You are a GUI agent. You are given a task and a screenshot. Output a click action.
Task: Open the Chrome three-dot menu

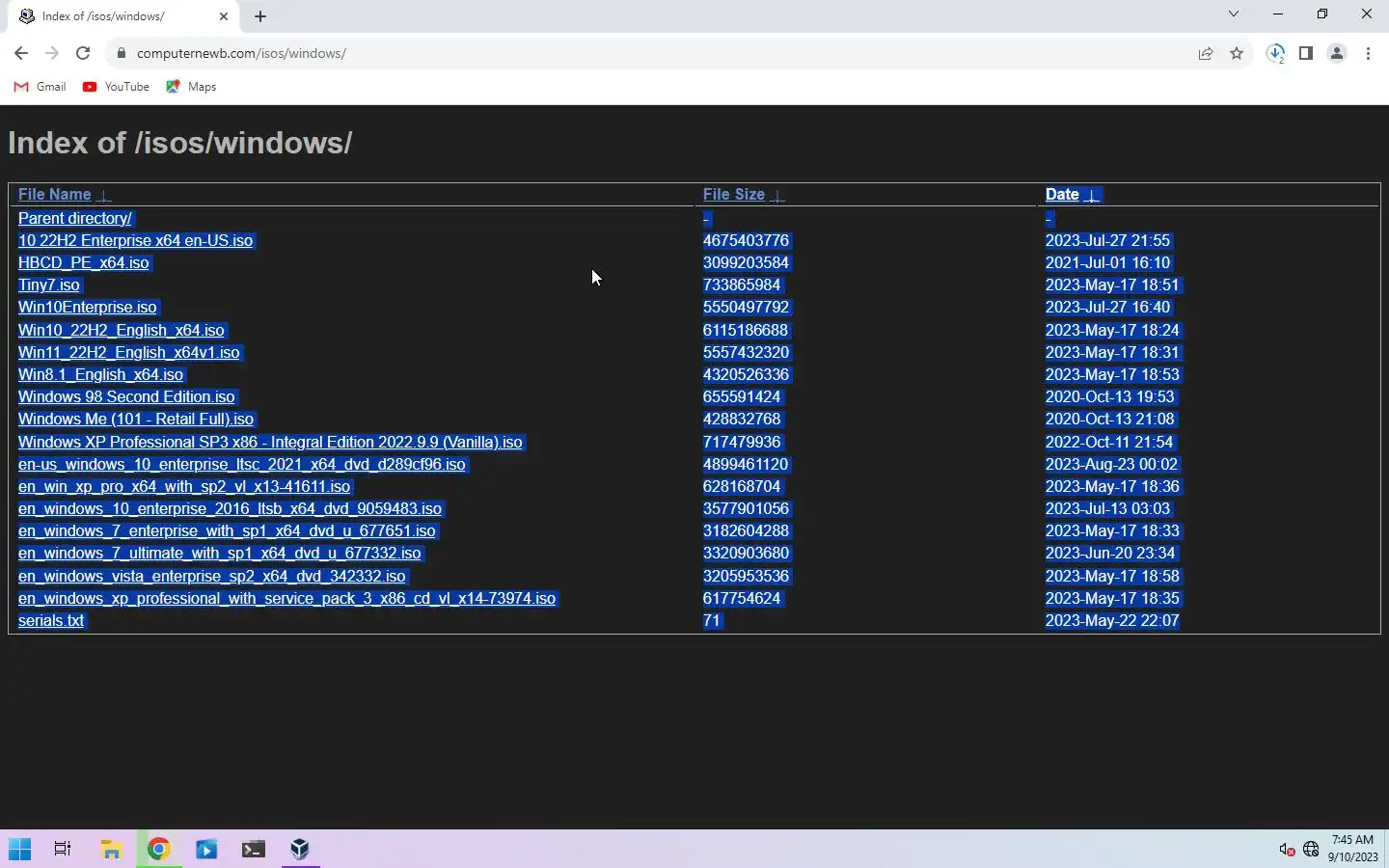pyautogui.click(x=1369, y=54)
